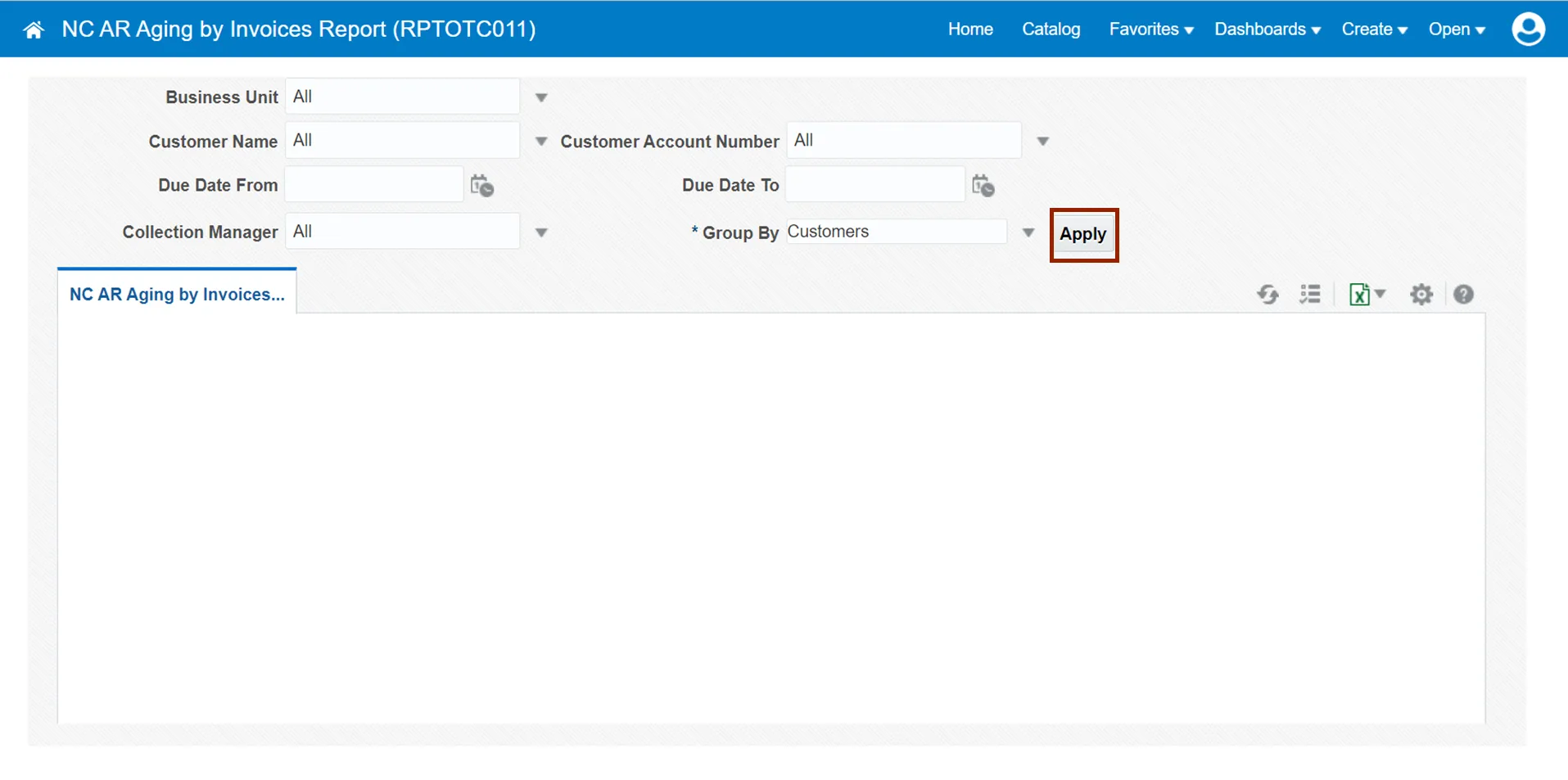Click the home icon in header
Screen dimensions: 1568x780
coord(34,30)
